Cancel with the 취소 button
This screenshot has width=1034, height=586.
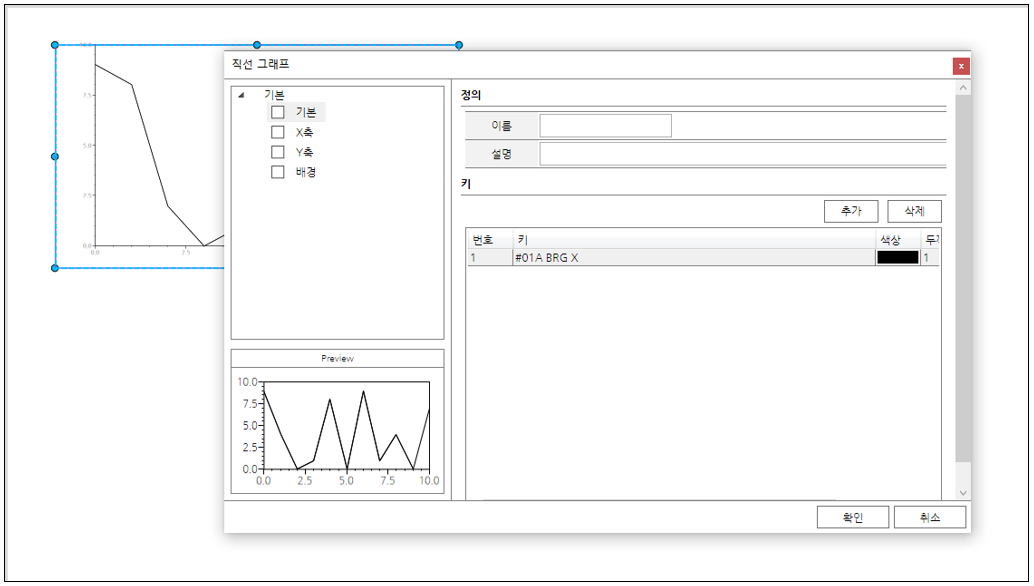[930, 517]
